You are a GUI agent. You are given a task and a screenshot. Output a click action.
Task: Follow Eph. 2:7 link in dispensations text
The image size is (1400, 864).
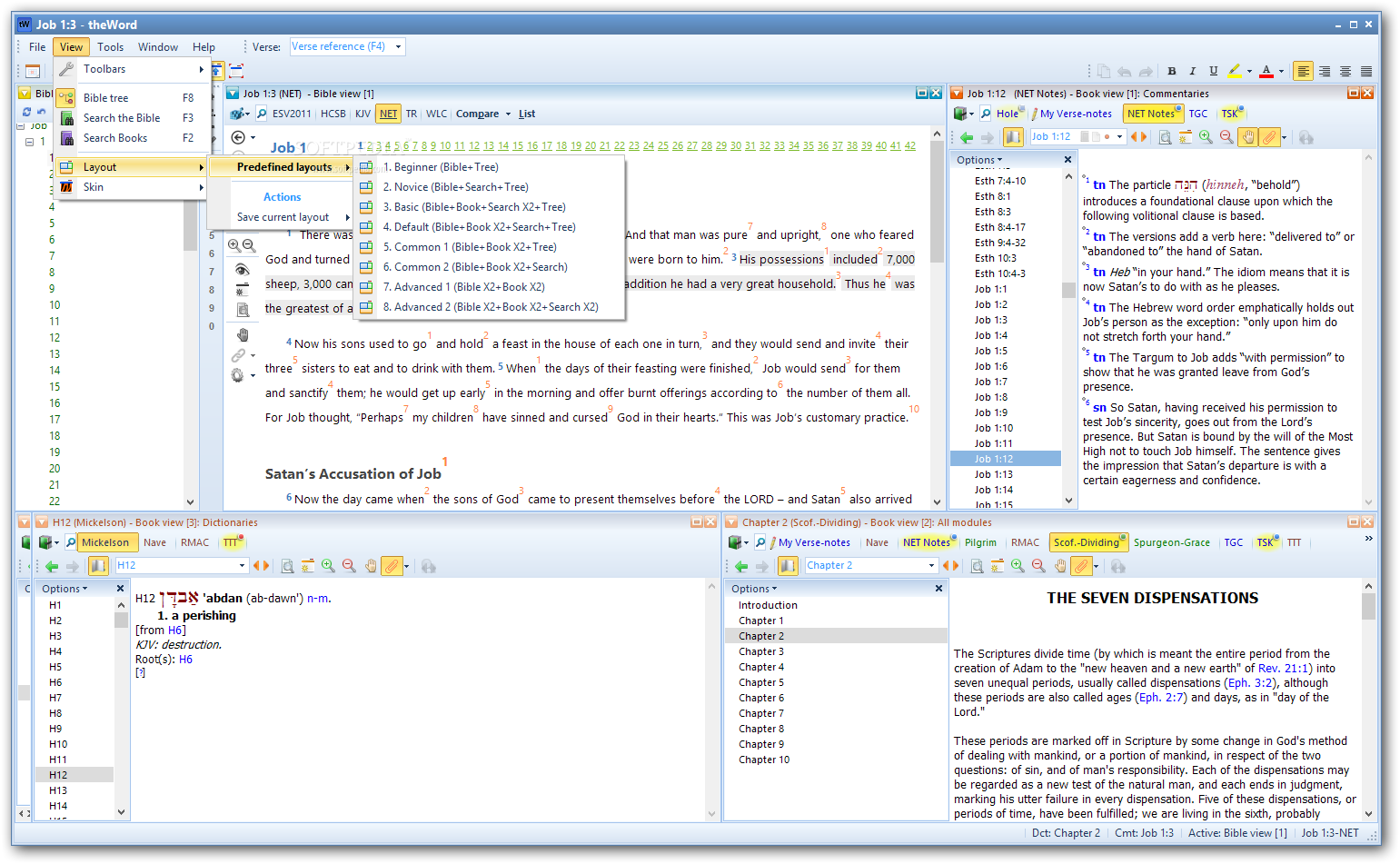click(1161, 697)
